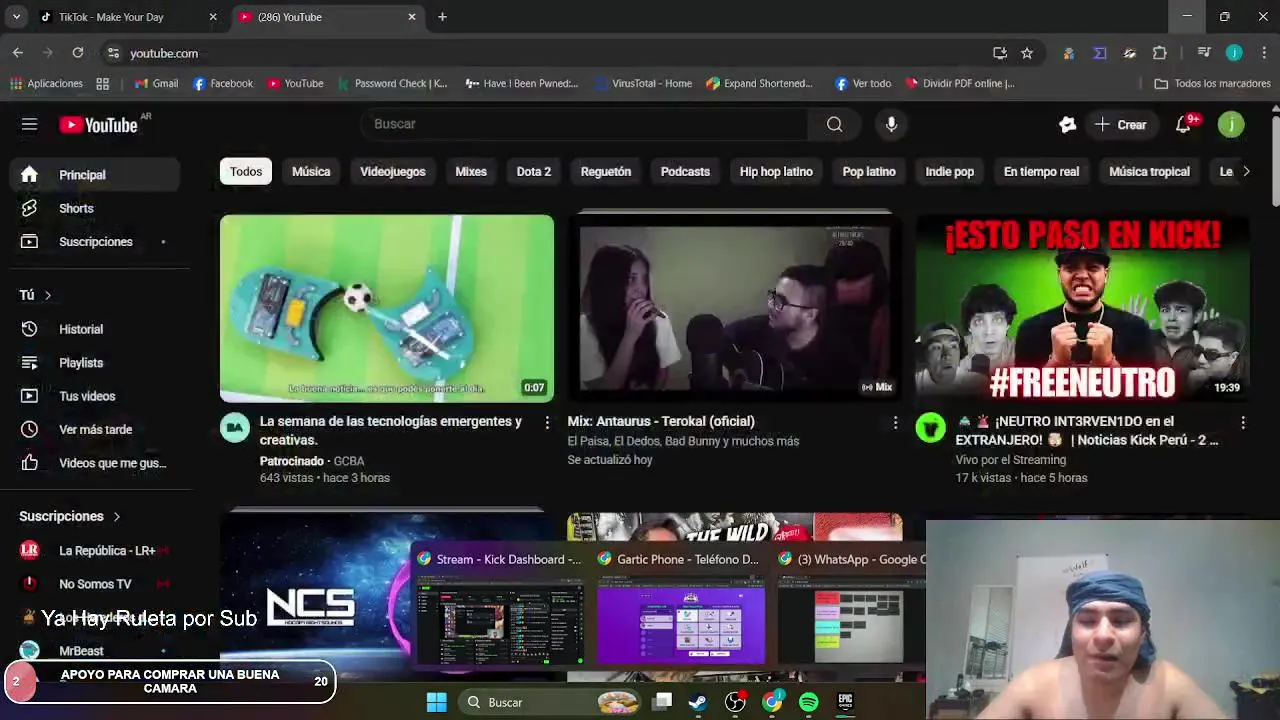Open Epic Games Launcher from taskbar

pyautogui.click(x=845, y=702)
